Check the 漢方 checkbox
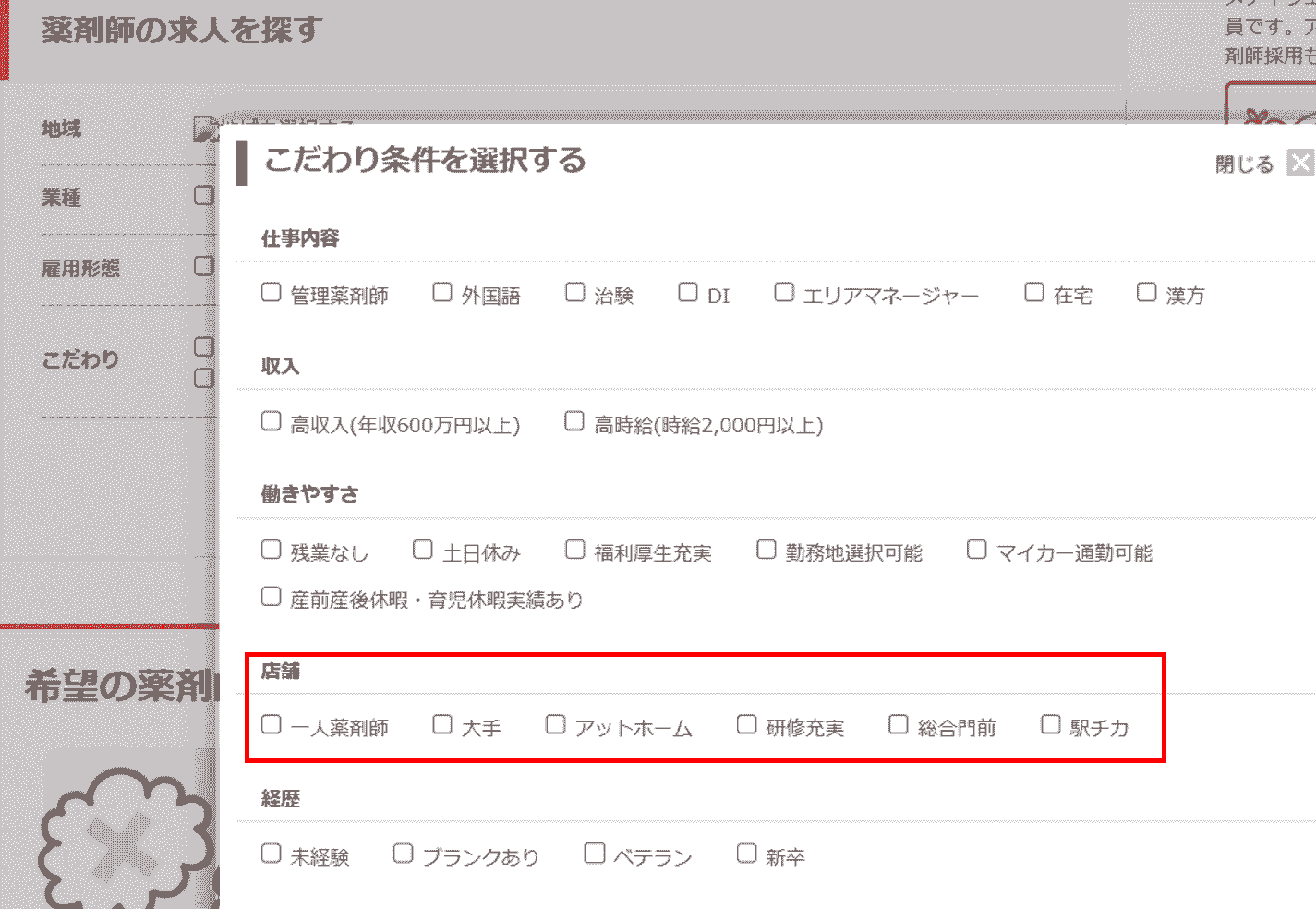 (x=1146, y=293)
